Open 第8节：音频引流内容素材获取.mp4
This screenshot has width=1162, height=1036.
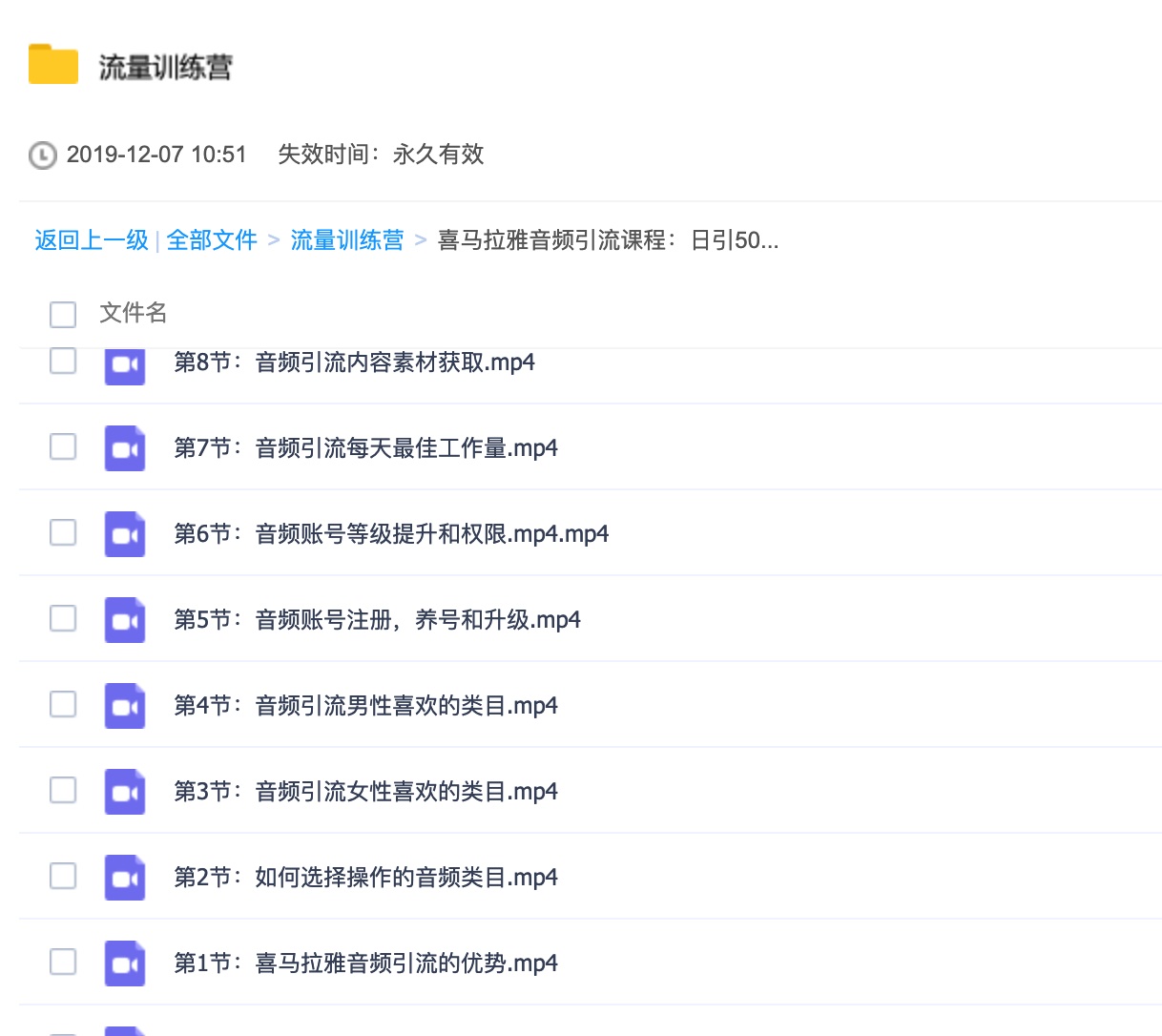[x=354, y=363]
